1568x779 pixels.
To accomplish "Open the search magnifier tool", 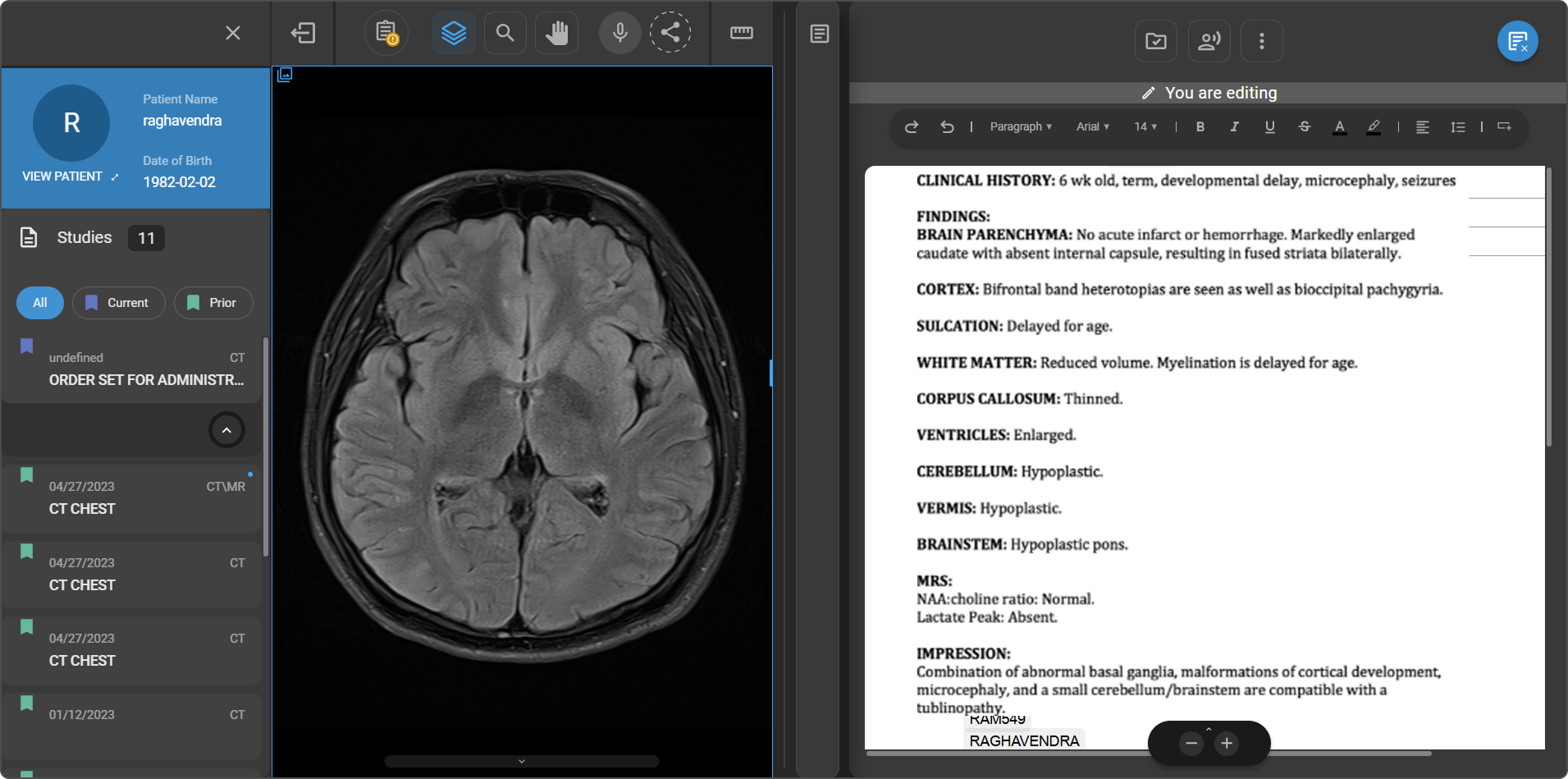I will pyautogui.click(x=505, y=34).
